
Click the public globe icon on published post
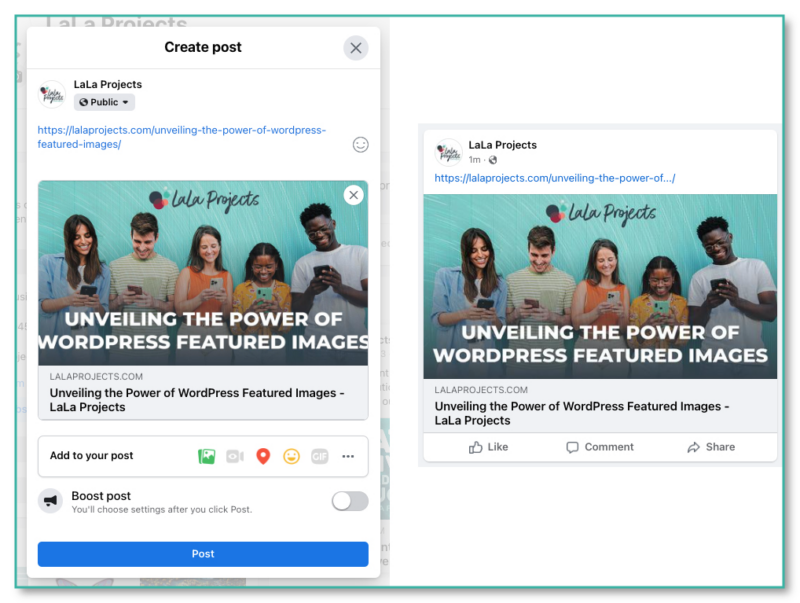tap(493, 160)
